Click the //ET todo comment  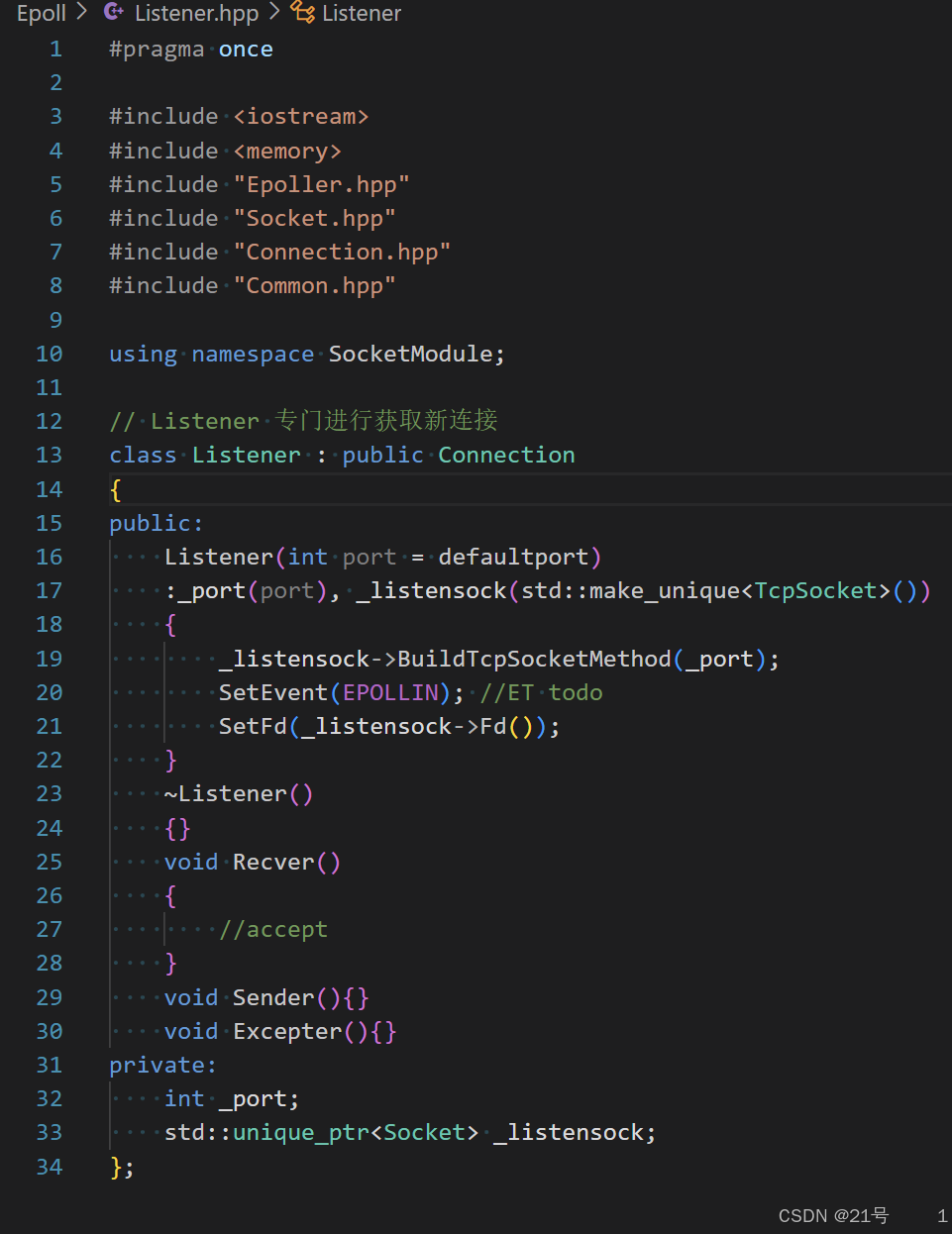[x=541, y=692]
